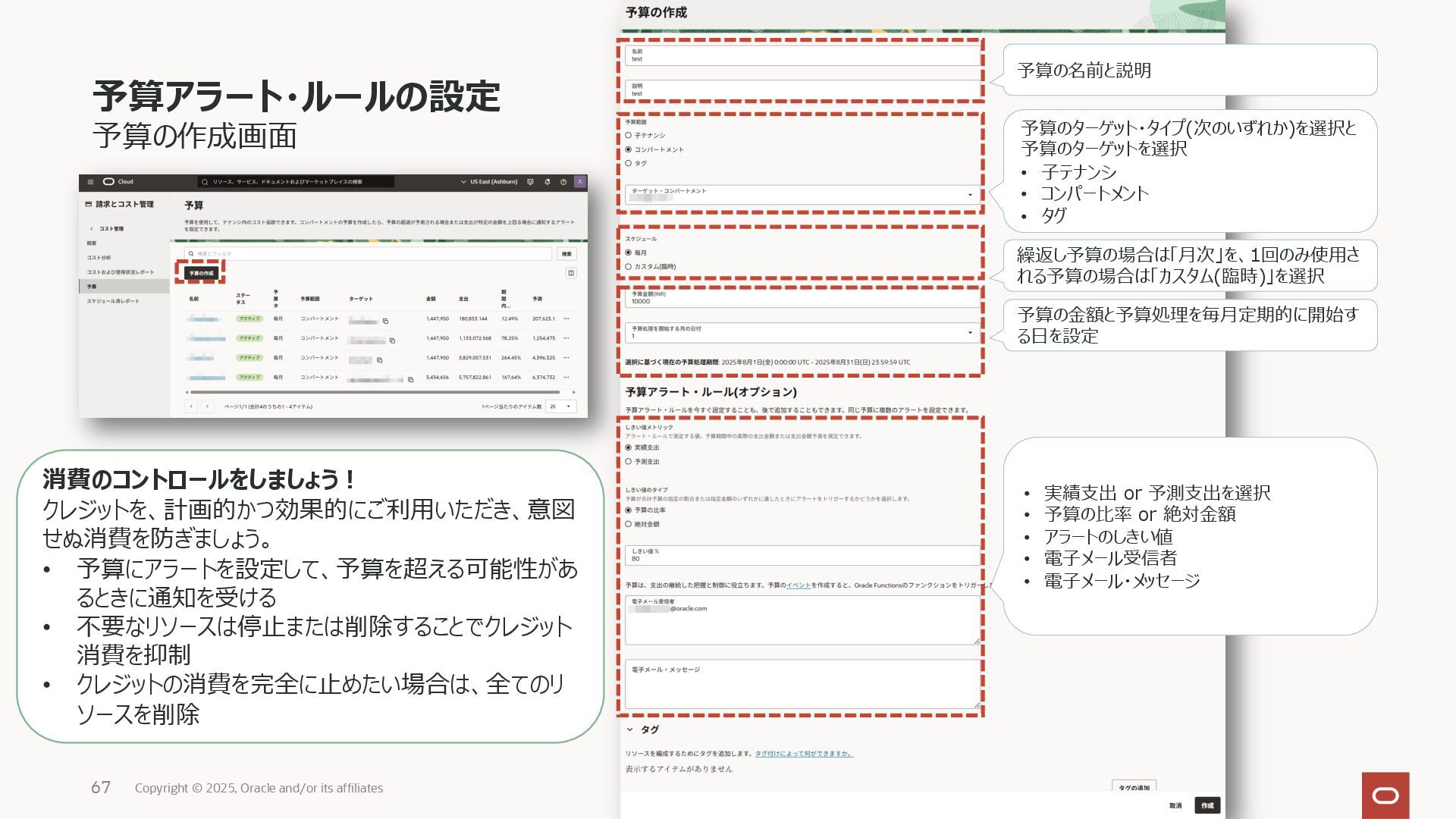
Task: Click the Cloud Shell developer tools icon
Action: pyautogui.click(x=530, y=182)
